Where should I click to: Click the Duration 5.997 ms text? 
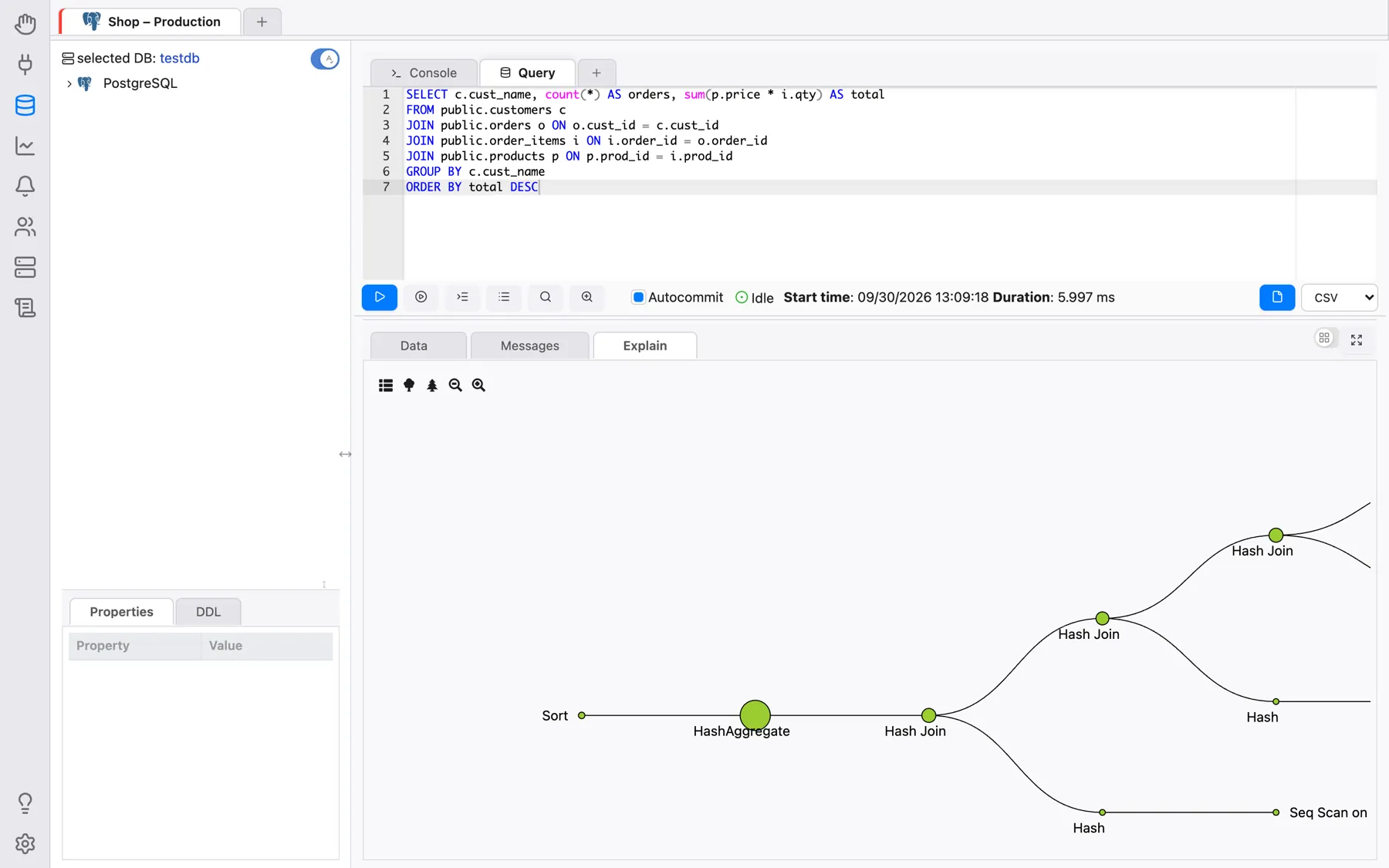click(x=1053, y=297)
